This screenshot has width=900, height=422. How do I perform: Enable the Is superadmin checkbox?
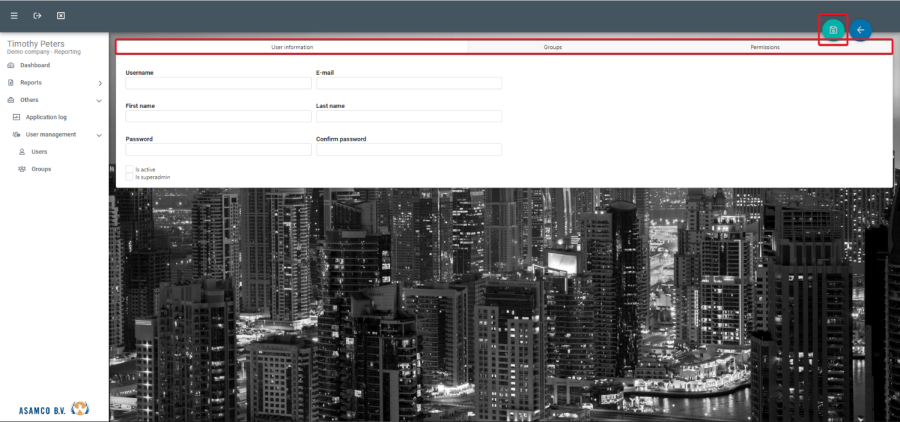click(129, 177)
